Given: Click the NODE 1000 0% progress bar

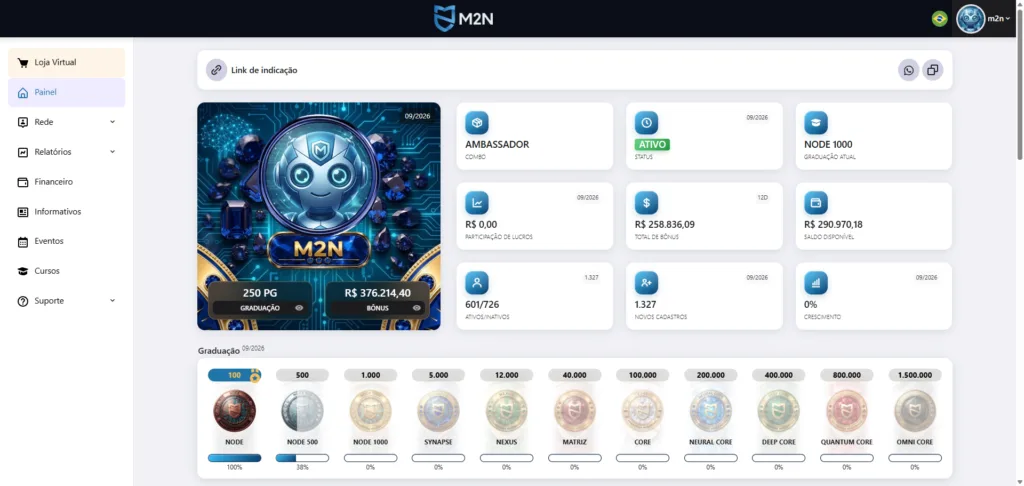Looking at the screenshot, I should point(370,458).
